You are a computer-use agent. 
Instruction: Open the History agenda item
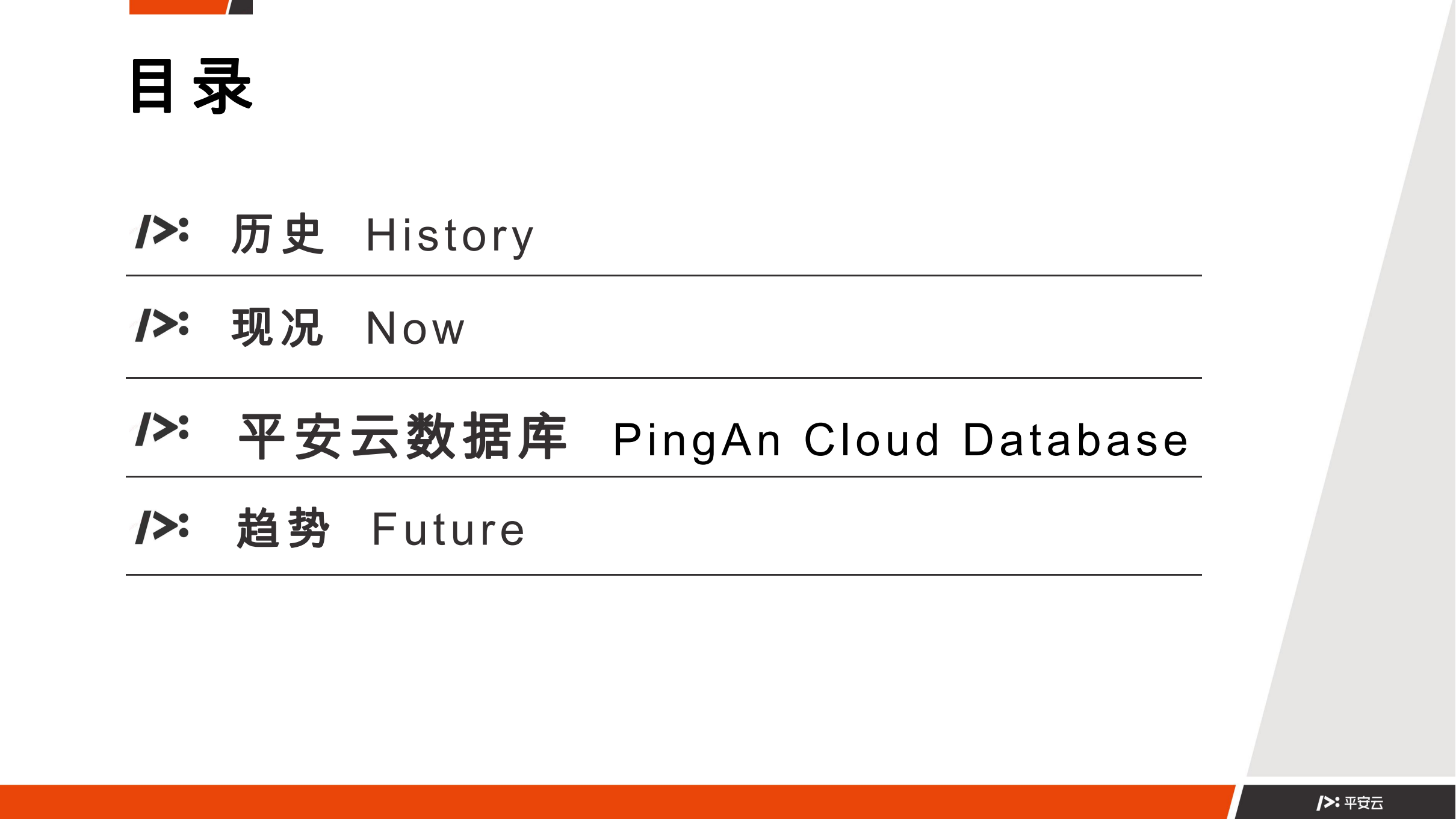click(x=450, y=235)
